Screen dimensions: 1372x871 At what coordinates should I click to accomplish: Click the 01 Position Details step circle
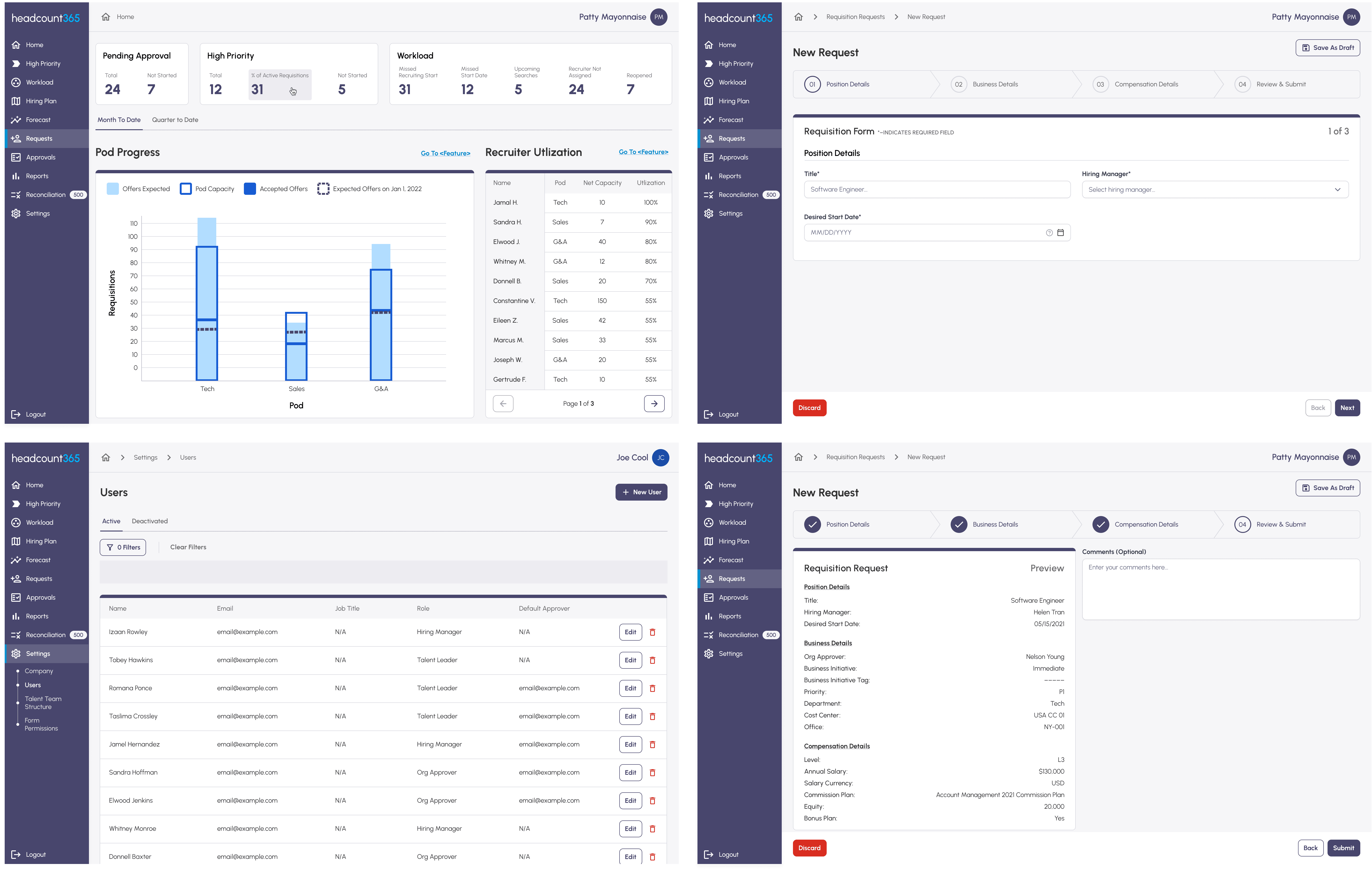click(812, 84)
